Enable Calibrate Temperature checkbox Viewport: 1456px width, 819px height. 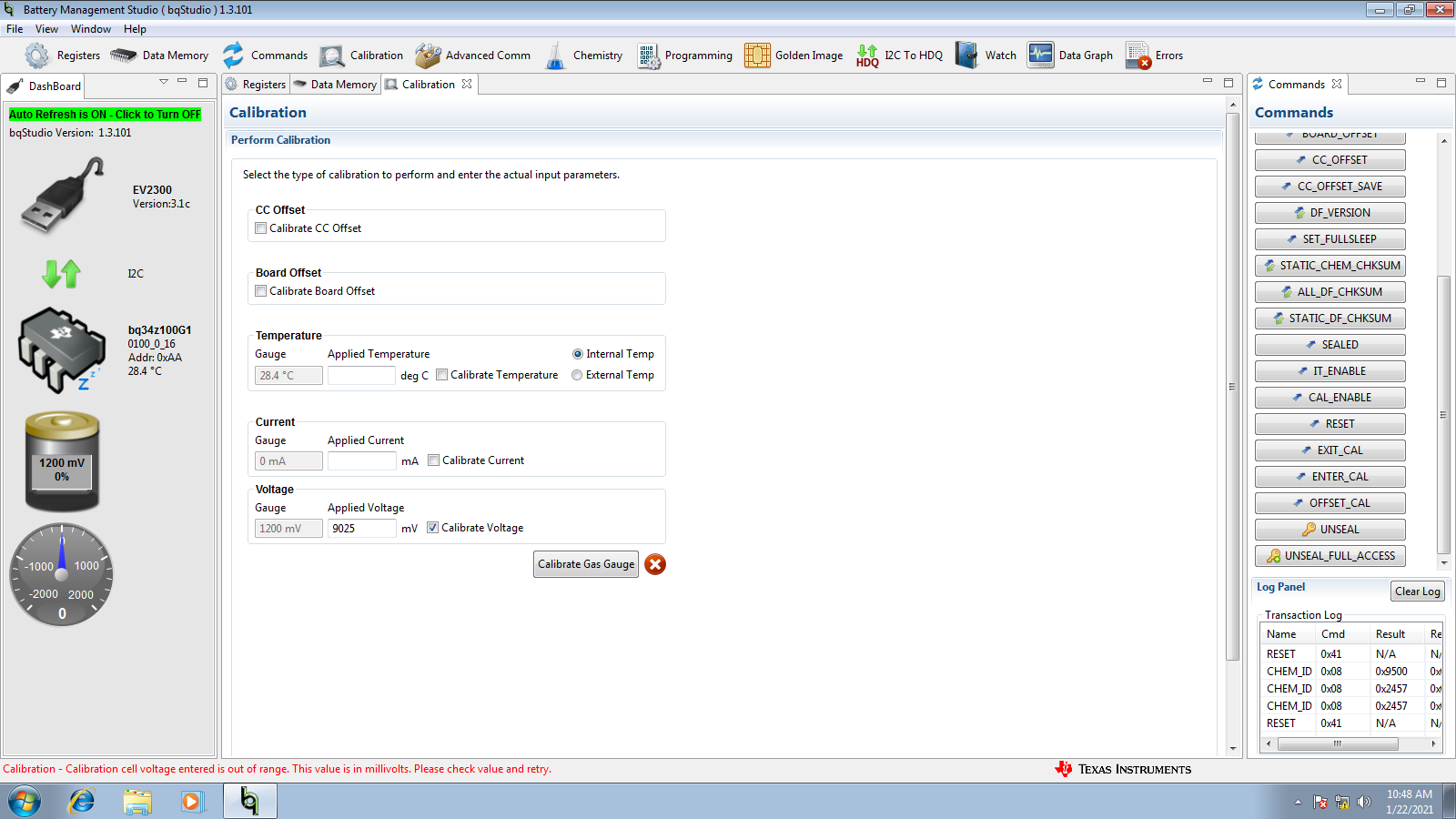[442, 375]
